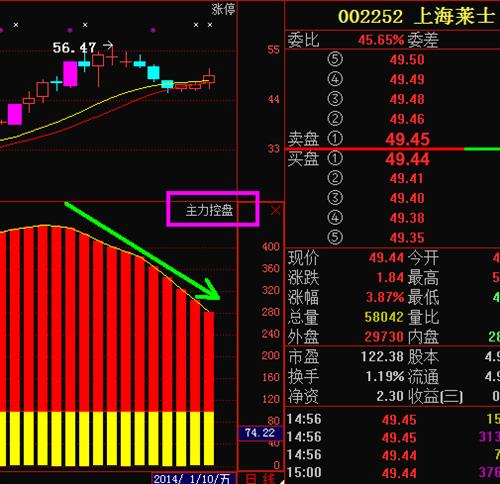
Task: Click the large magenta candlestick
Action: pyautogui.click(x=70, y=74)
